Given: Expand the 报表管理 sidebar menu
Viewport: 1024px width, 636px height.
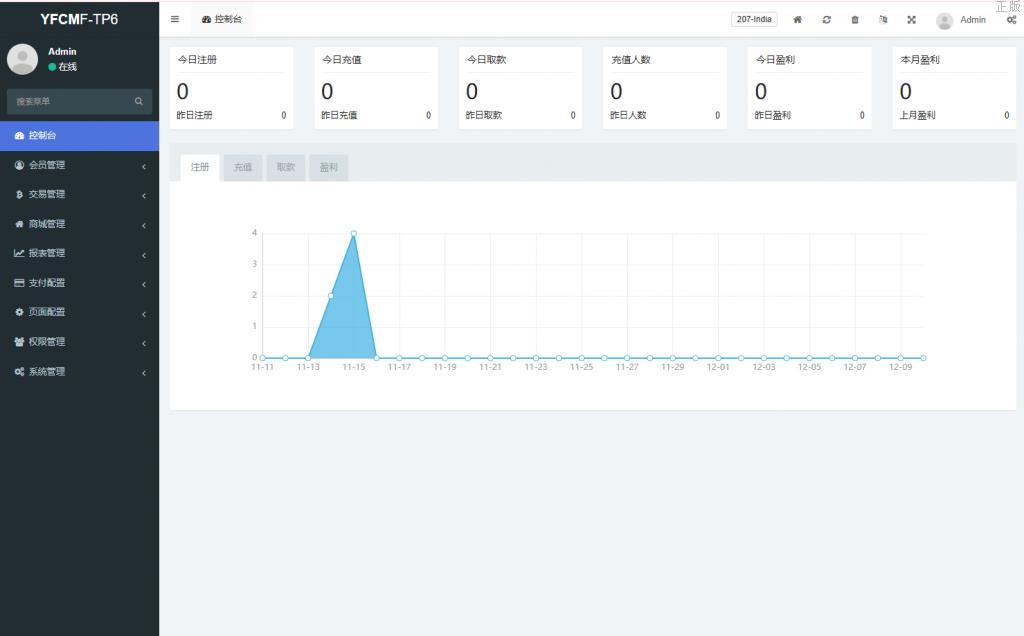Looking at the screenshot, I should [x=79, y=253].
